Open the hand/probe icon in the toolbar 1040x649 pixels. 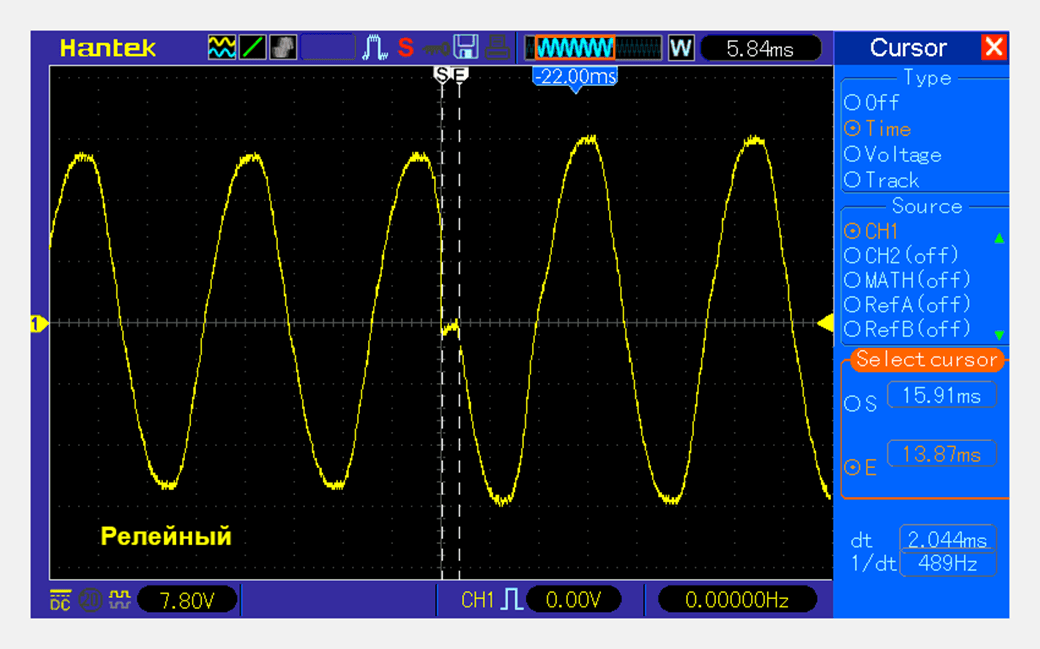point(285,47)
